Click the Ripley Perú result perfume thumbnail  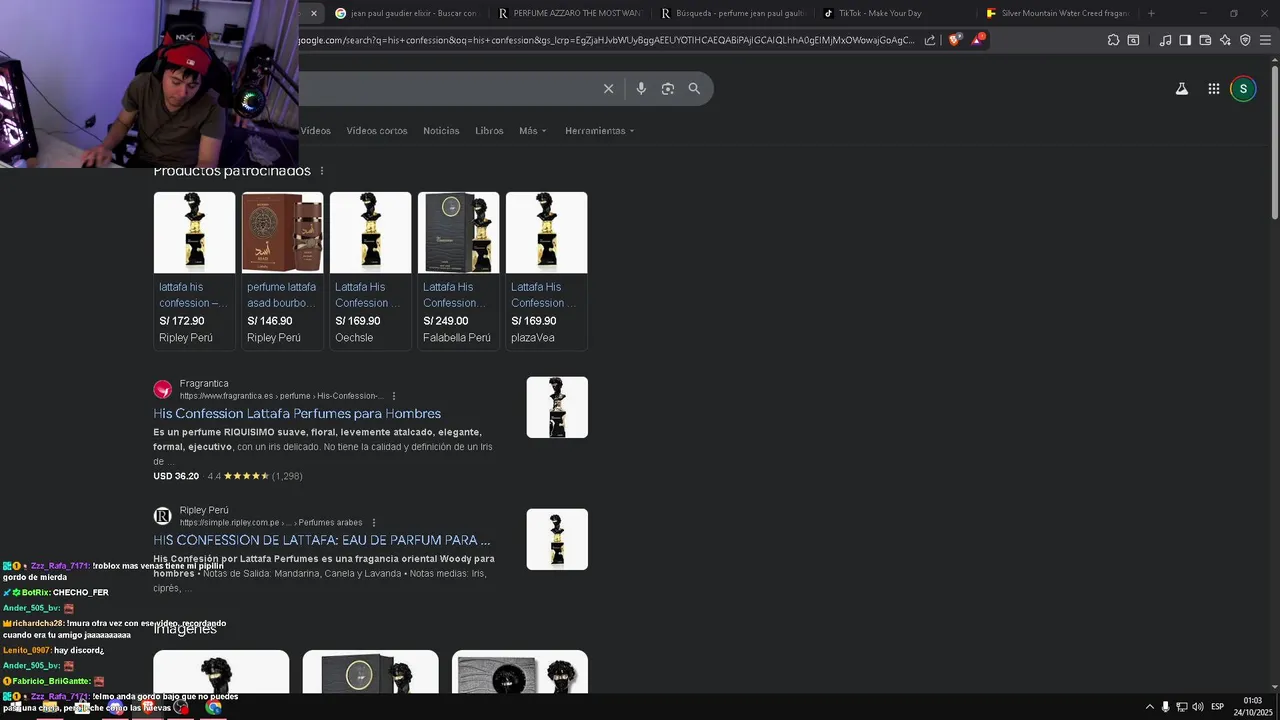(557, 539)
